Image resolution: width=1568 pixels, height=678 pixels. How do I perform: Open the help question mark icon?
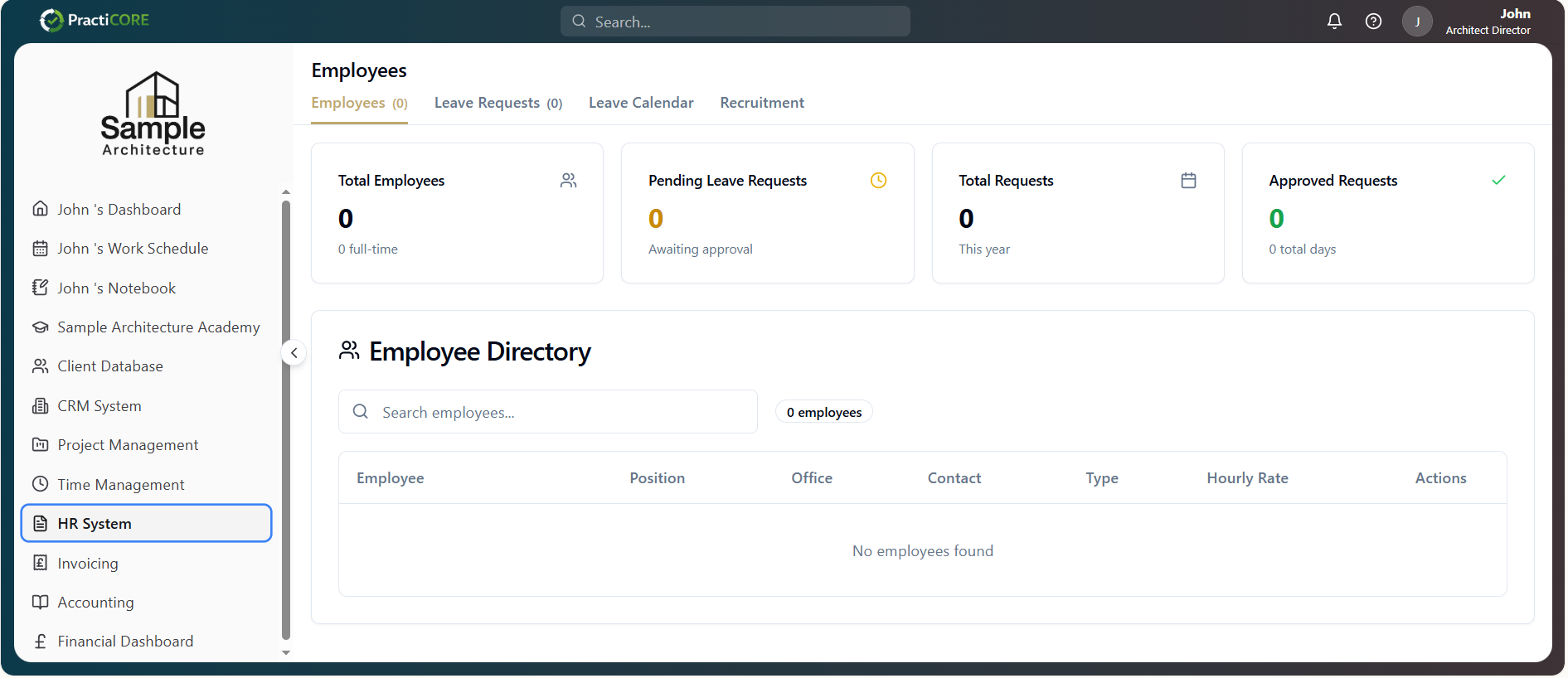pyautogui.click(x=1373, y=22)
